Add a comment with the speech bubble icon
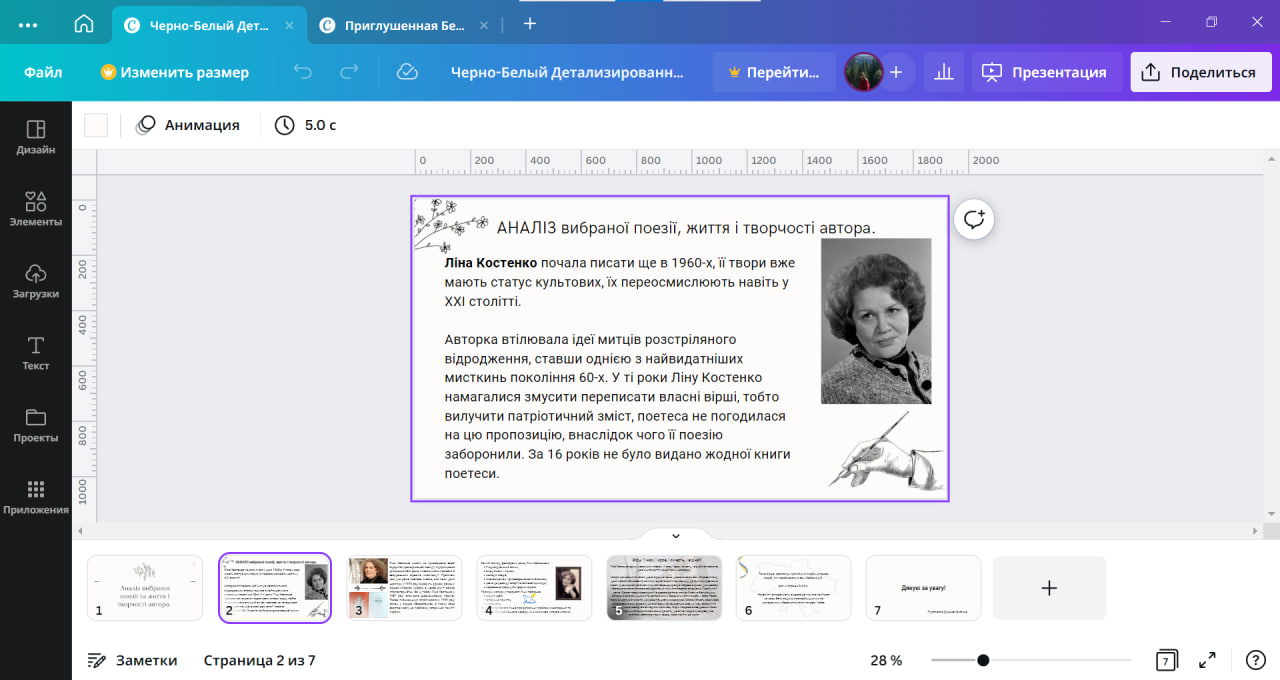 coord(974,219)
